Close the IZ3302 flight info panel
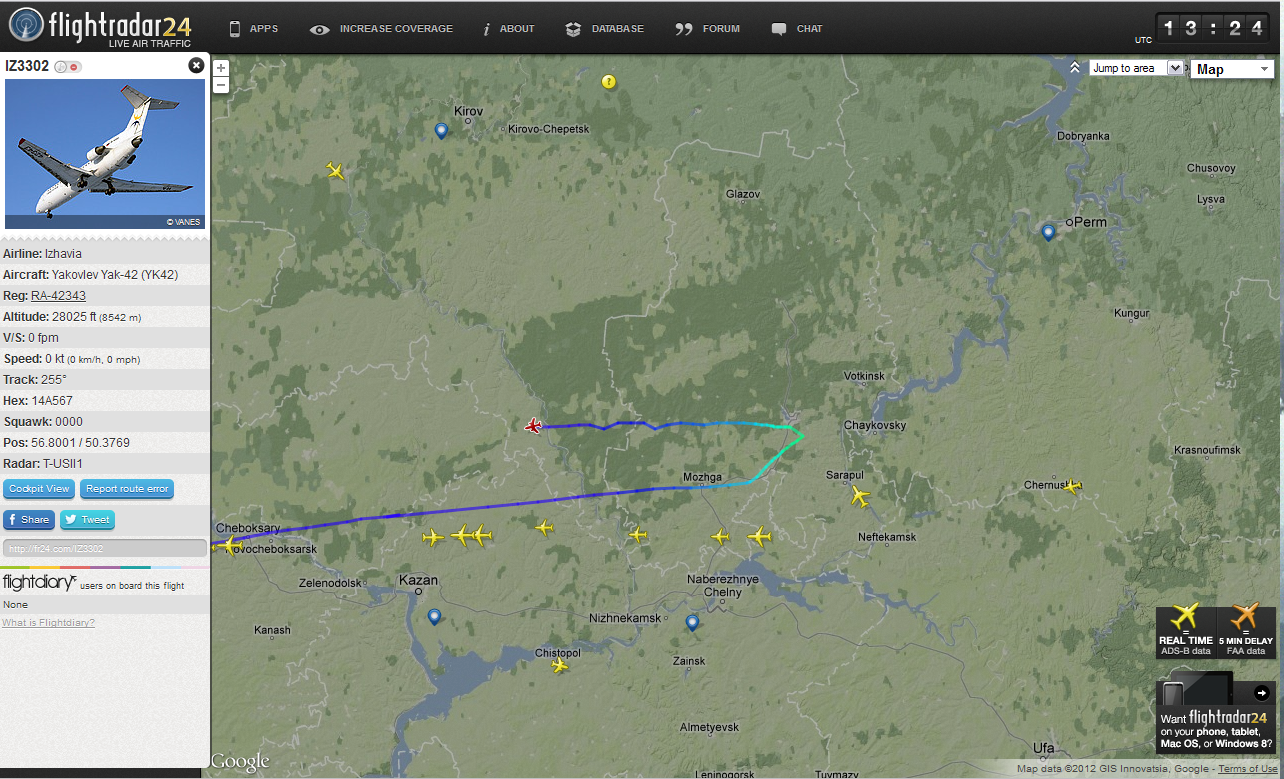 point(196,65)
